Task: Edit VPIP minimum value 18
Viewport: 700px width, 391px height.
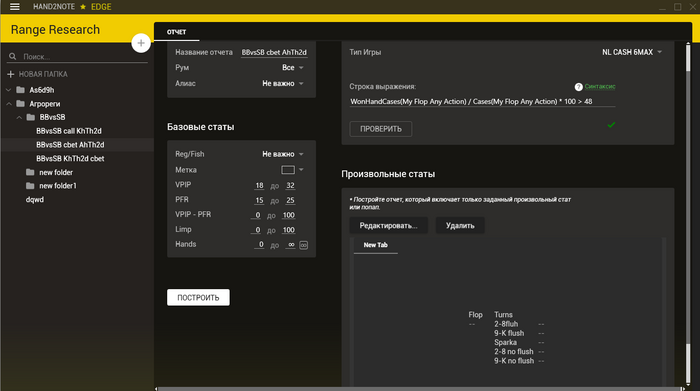Action: pos(259,185)
